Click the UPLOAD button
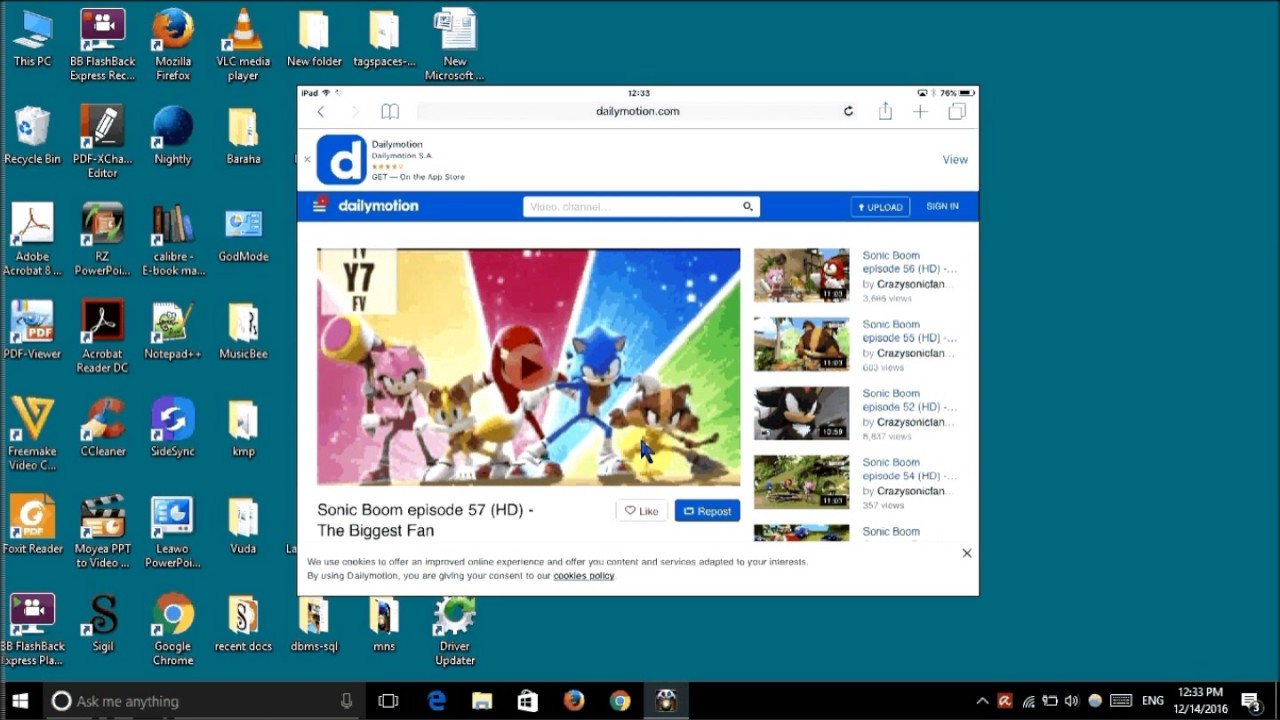 (880, 207)
